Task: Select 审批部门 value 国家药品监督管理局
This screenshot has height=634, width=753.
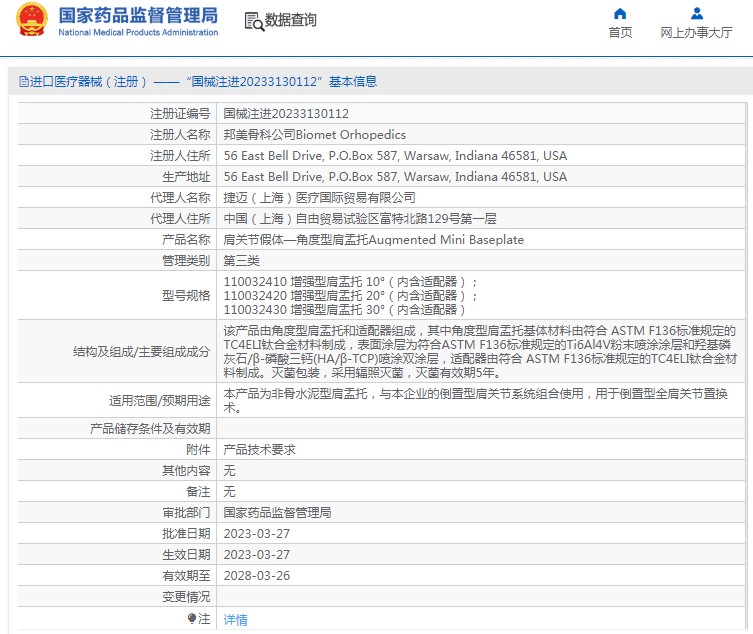Action: point(278,512)
